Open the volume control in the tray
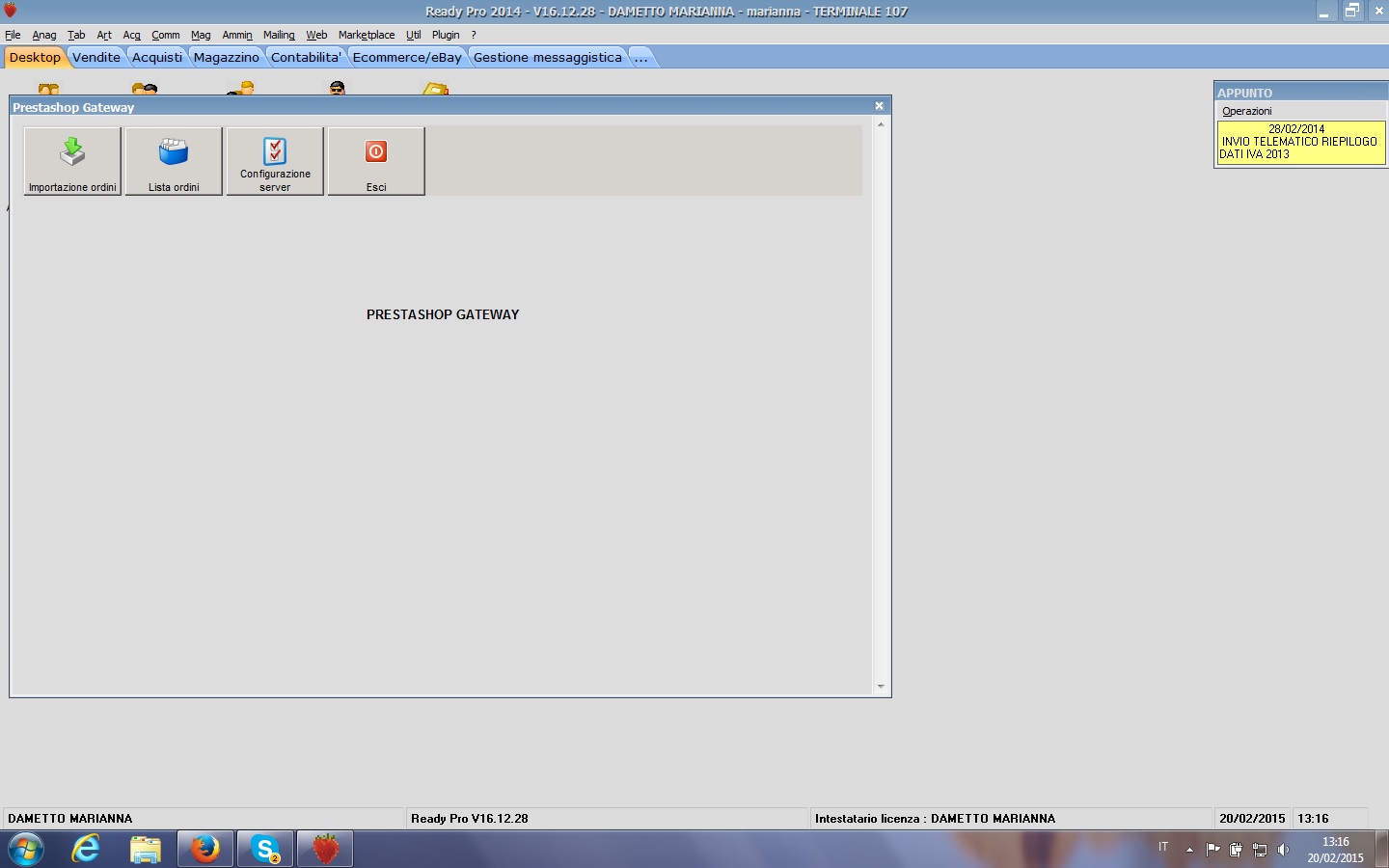This screenshot has height=868, width=1389. point(1283,850)
